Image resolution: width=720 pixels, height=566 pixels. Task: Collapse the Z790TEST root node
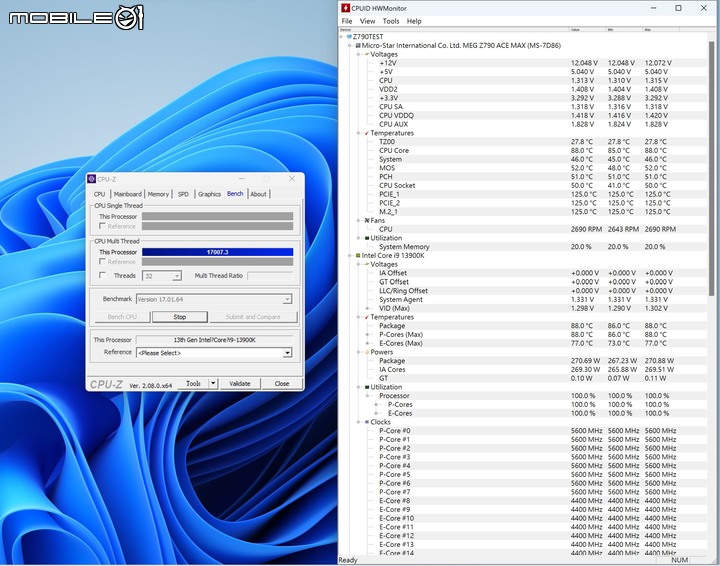tap(341, 37)
